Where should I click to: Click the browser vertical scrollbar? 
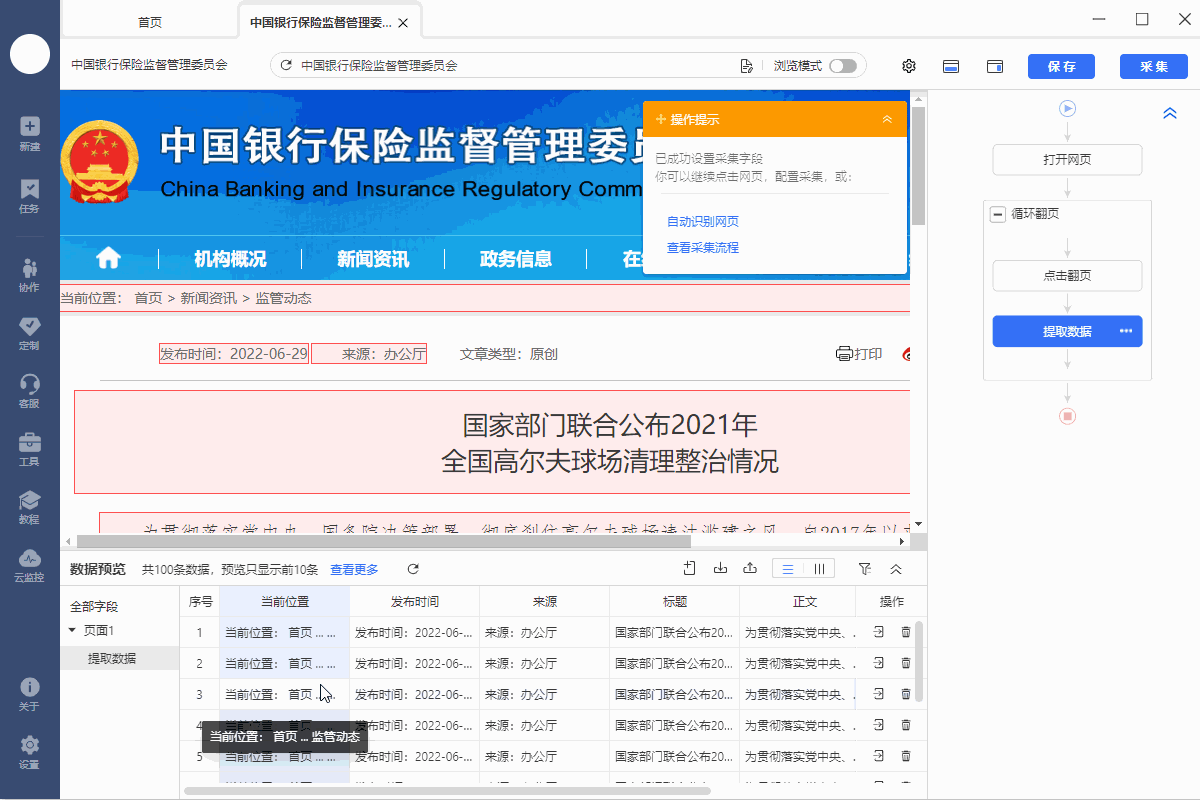pyautogui.click(x=918, y=166)
